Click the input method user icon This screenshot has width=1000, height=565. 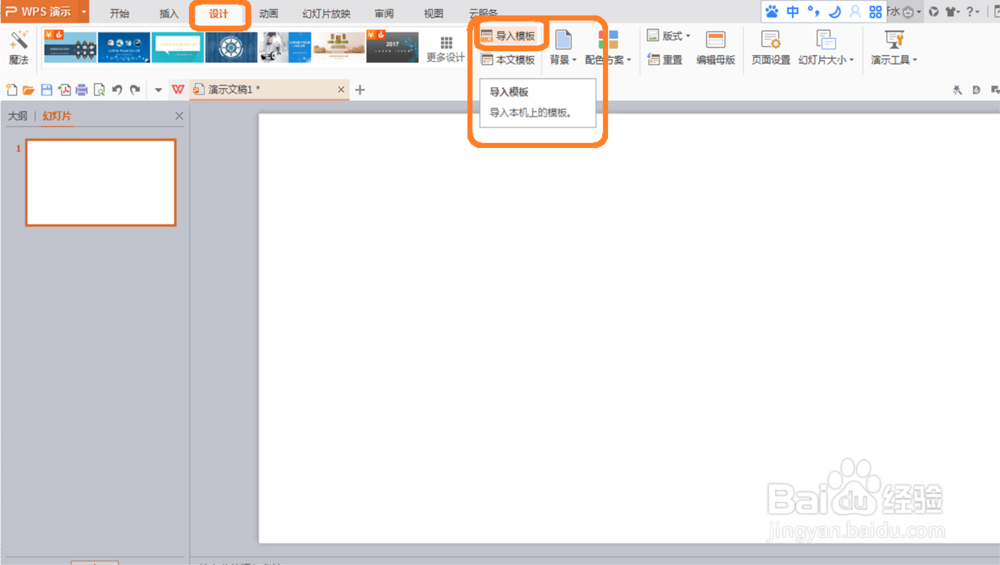(x=855, y=11)
